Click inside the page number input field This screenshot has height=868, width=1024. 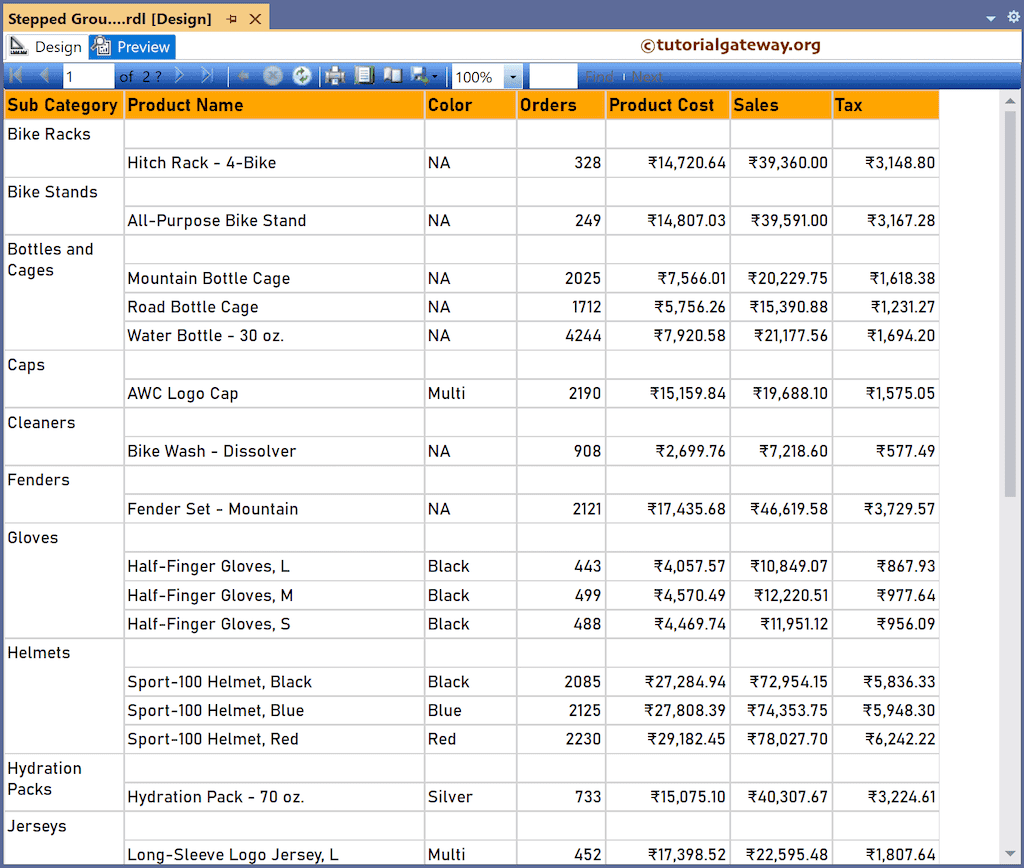coord(88,76)
